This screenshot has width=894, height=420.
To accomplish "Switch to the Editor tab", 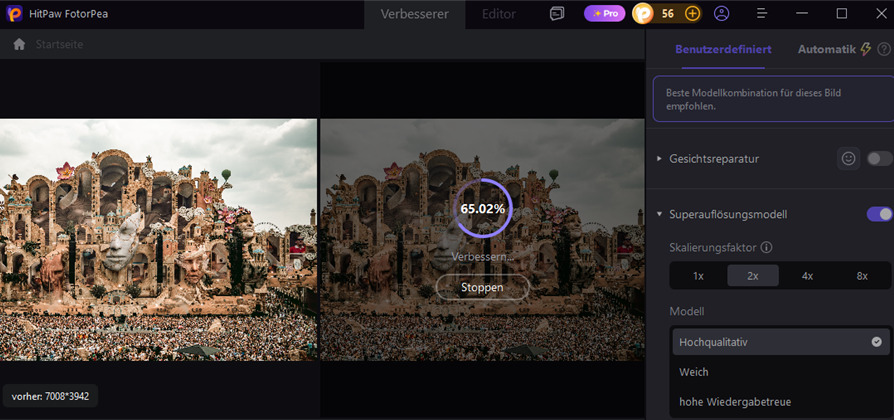I will (x=499, y=14).
